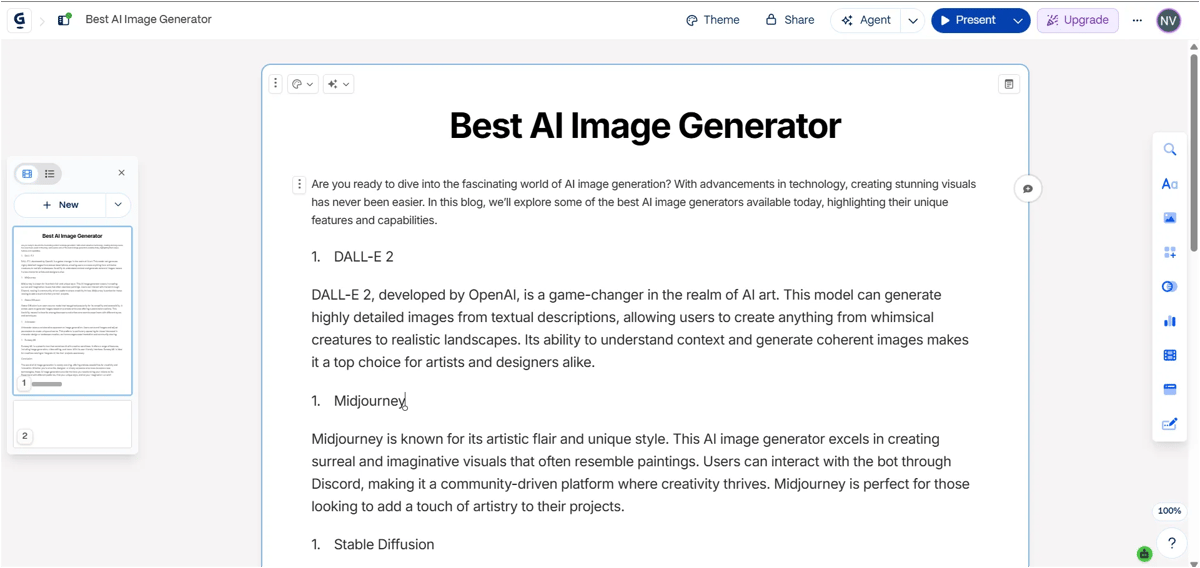The height and width of the screenshot is (568, 1200).
Task: Click the block handle beside intro paragraph
Action: (299, 184)
